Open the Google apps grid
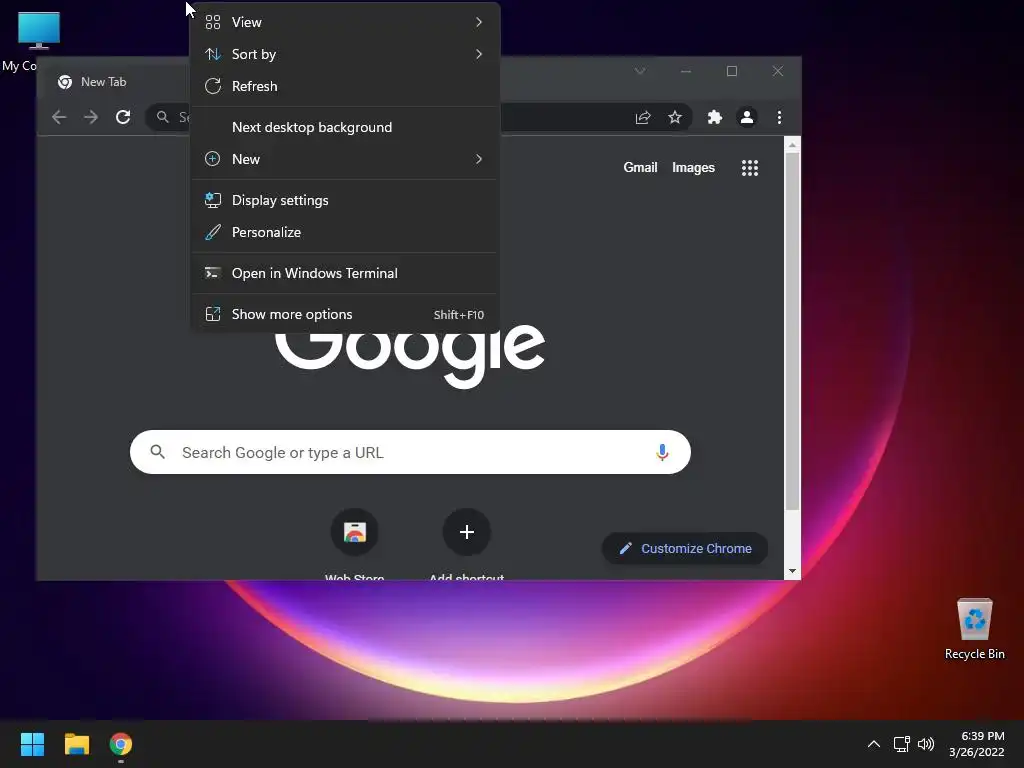The height and width of the screenshot is (768, 1024). tap(750, 168)
